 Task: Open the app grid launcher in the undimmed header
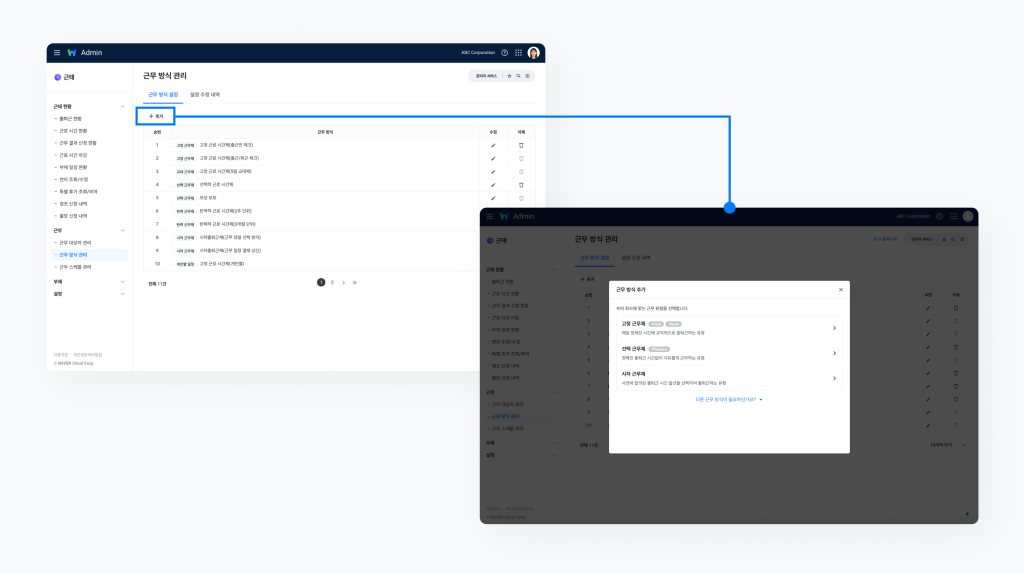pos(518,53)
